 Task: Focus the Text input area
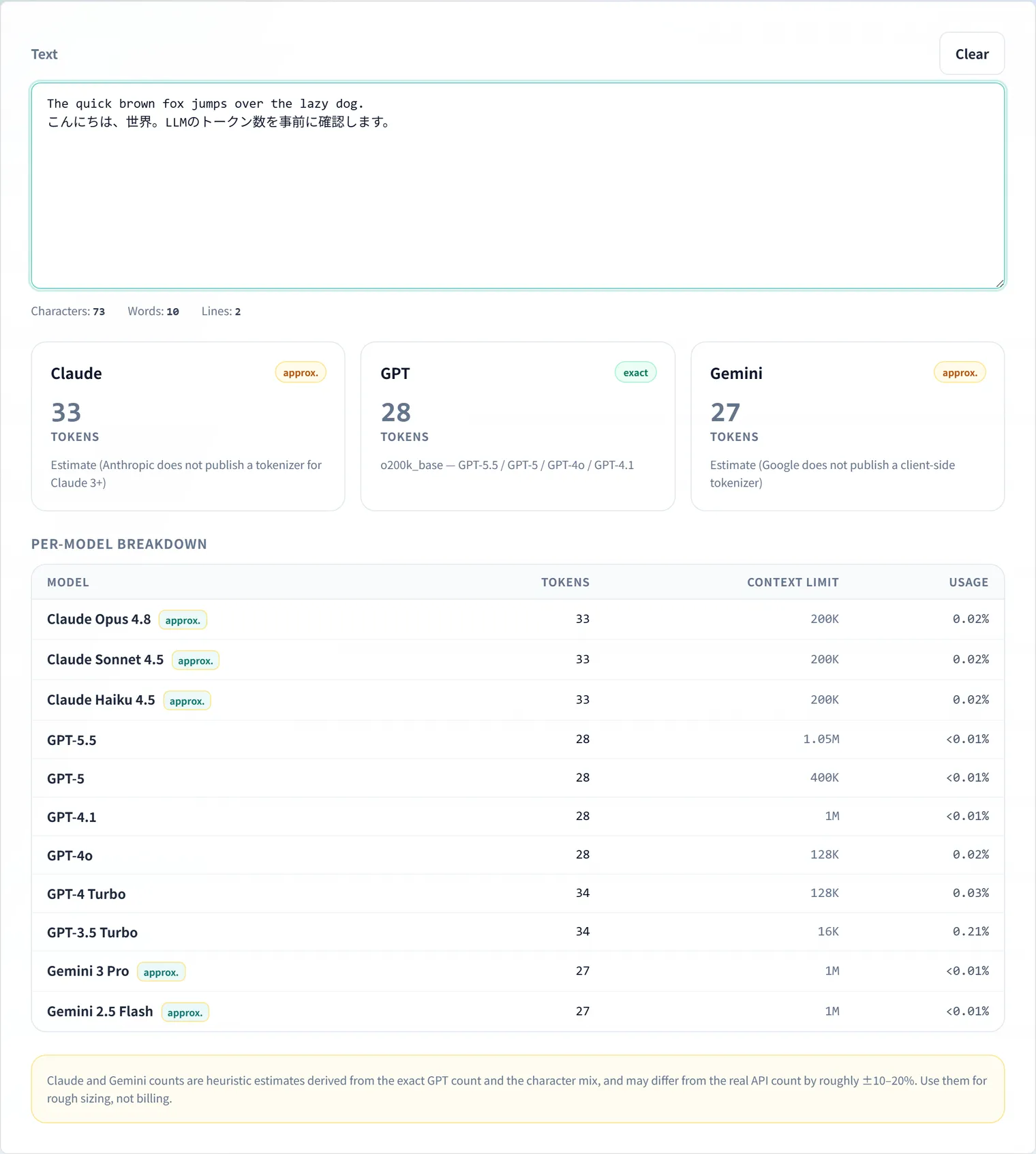[518, 186]
